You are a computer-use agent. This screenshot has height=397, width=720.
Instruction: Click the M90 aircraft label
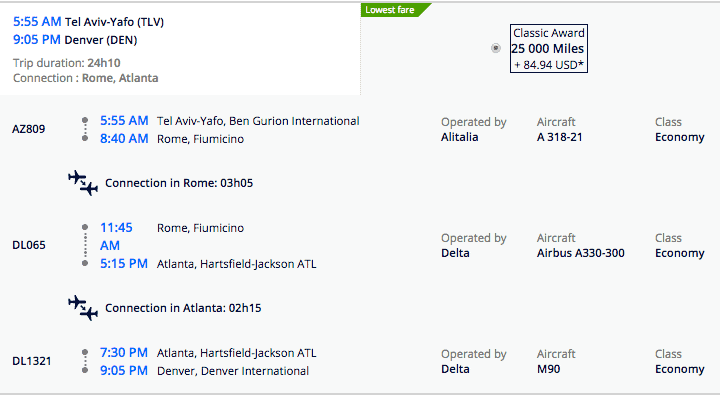point(549,369)
